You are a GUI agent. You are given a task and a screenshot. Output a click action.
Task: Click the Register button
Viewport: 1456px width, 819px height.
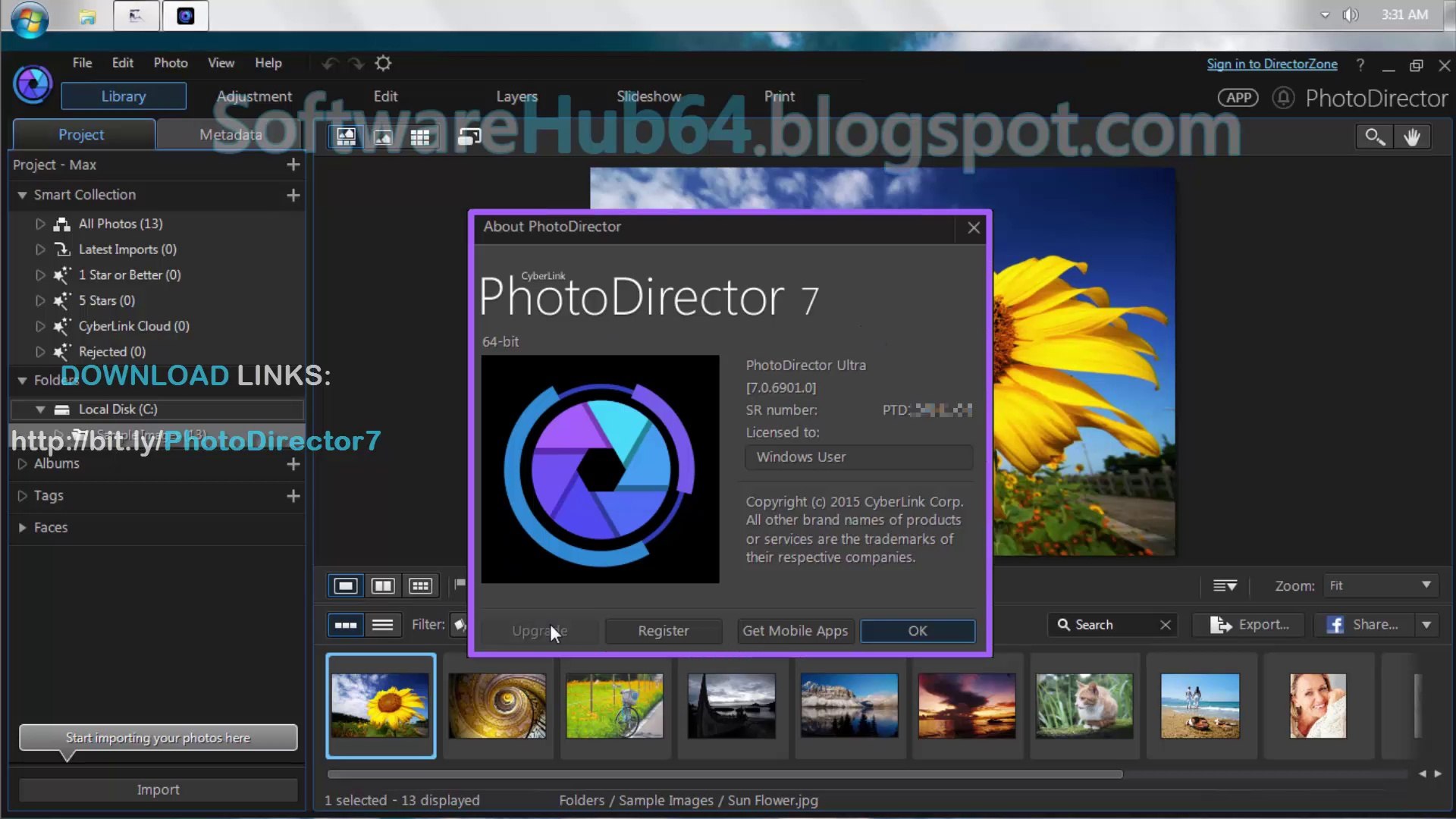pos(664,631)
